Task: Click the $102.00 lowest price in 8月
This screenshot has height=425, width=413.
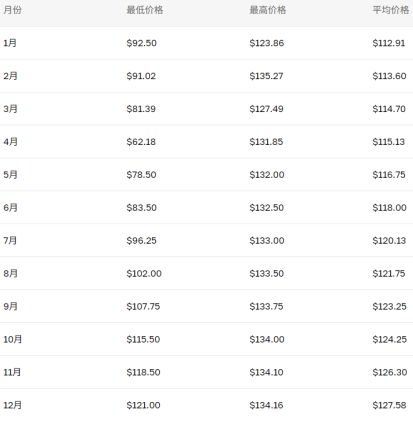Action: [144, 273]
